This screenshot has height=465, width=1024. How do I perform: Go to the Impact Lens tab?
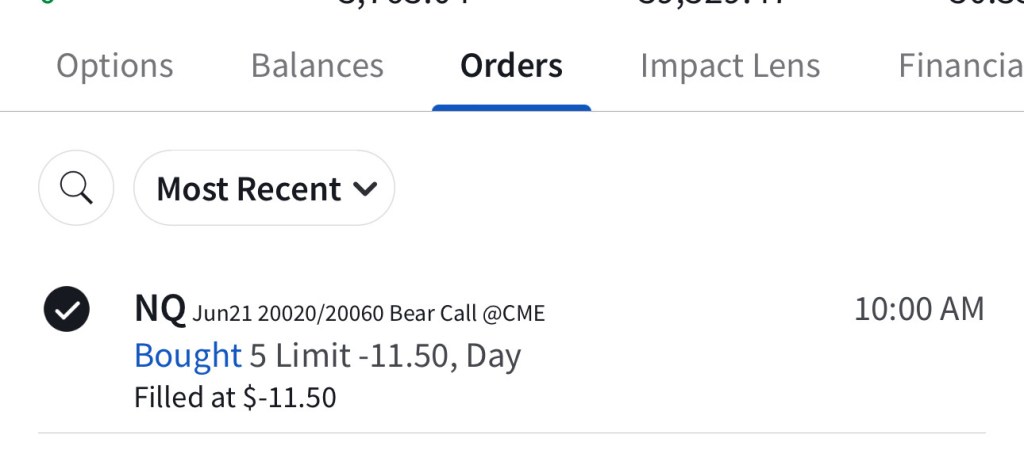(x=730, y=66)
